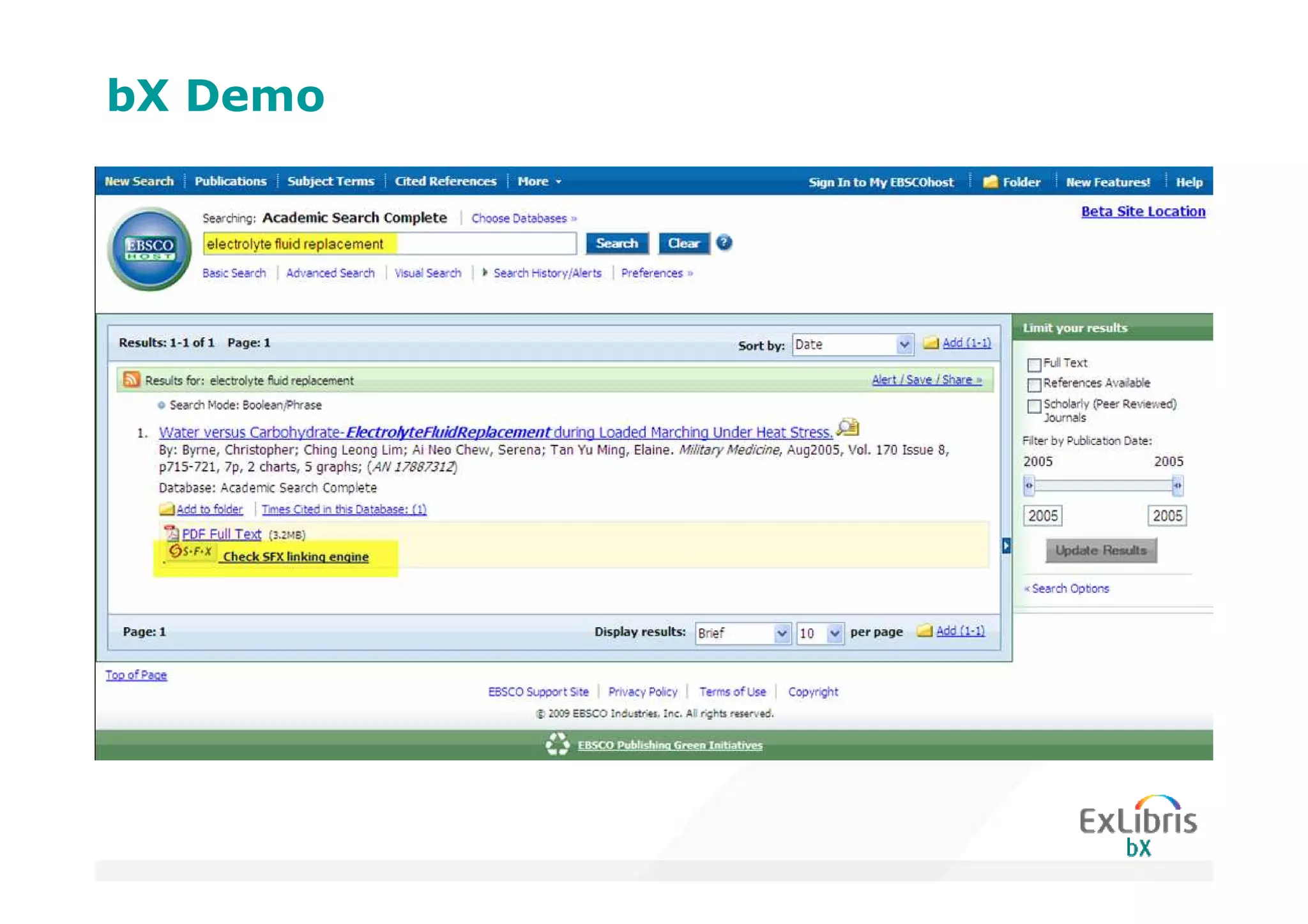This screenshot has width=1308, height=924.
Task: Click the PDF icon next to PDF Full Text
Action: coord(171,533)
